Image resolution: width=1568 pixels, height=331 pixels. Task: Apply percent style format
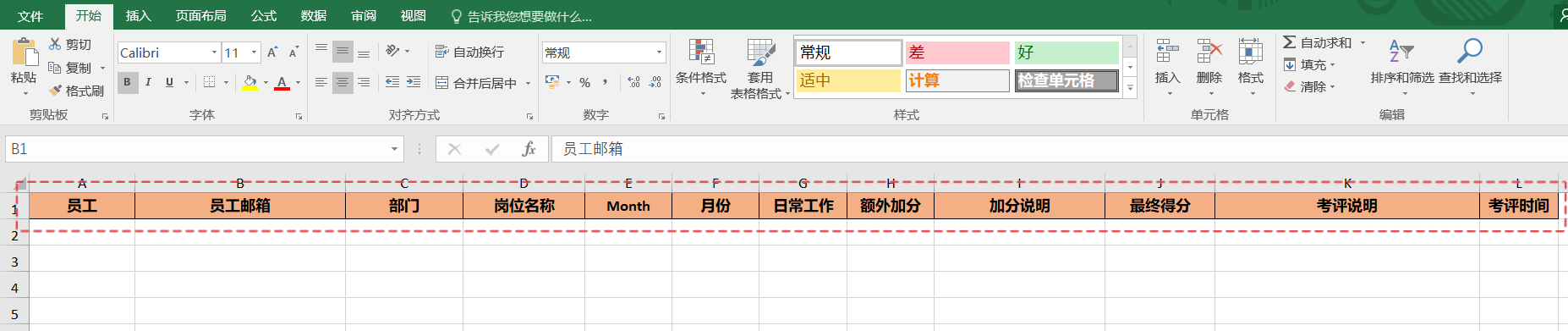pos(584,82)
